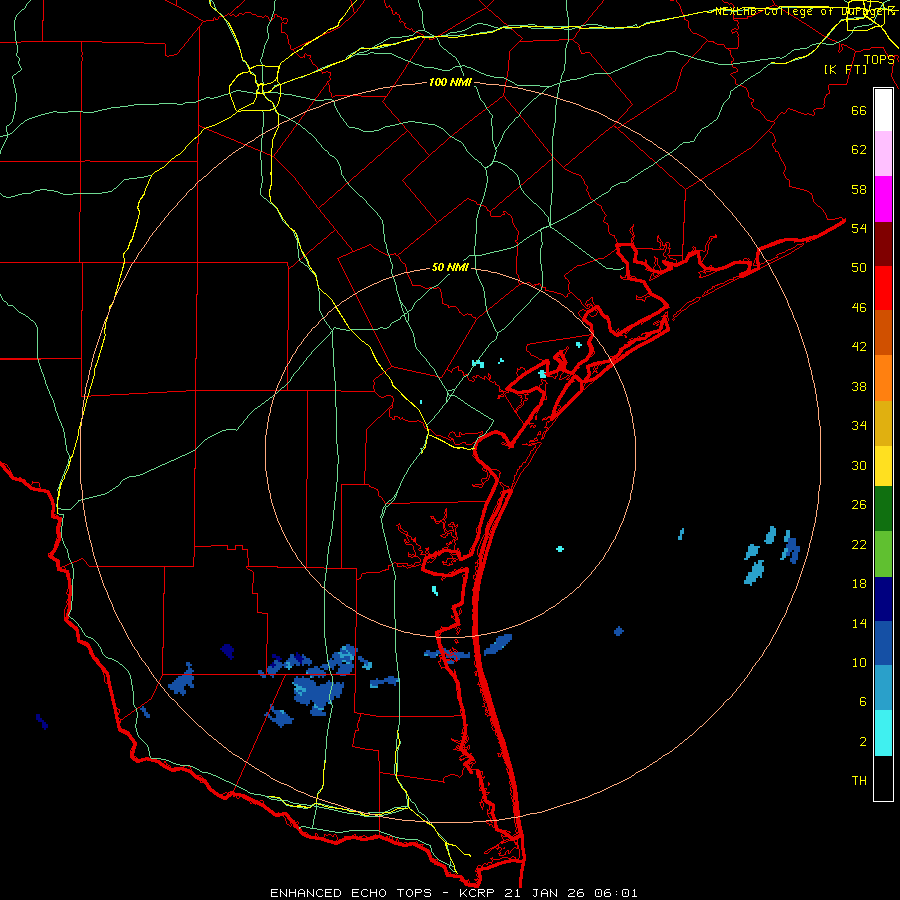Screen dimensions: 900x900
Task: Select the navy swatch between 14 and 18
Action: [x=883, y=599]
